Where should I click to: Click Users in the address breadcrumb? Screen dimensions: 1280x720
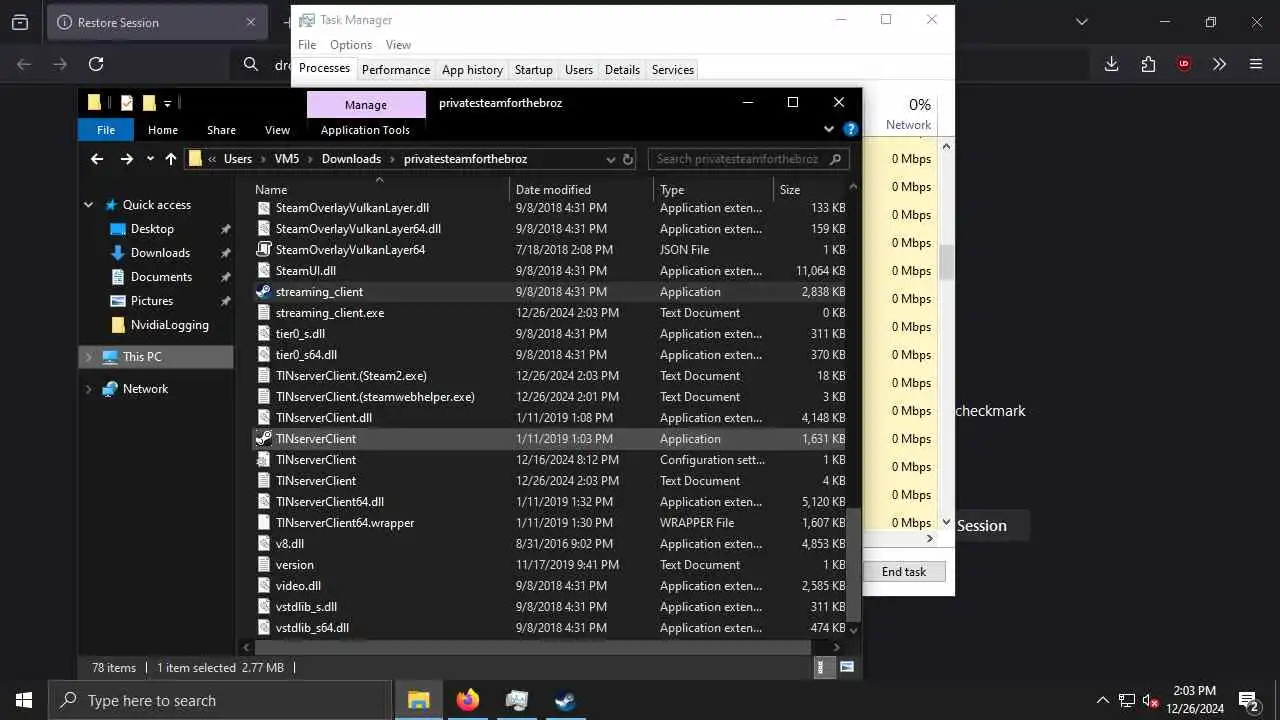click(x=238, y=158)
